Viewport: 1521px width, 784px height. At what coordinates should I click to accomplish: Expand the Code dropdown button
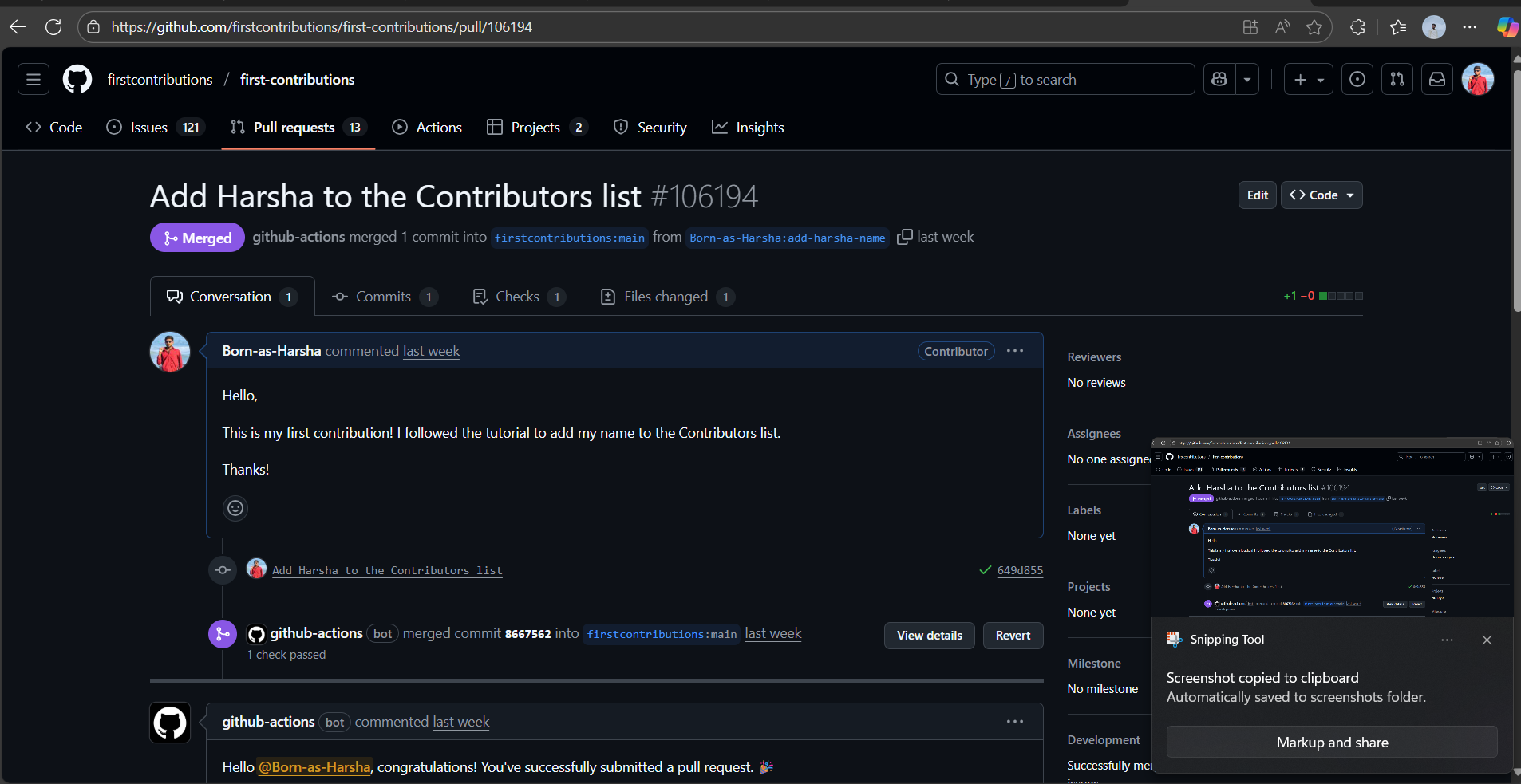pos(1321,195)
